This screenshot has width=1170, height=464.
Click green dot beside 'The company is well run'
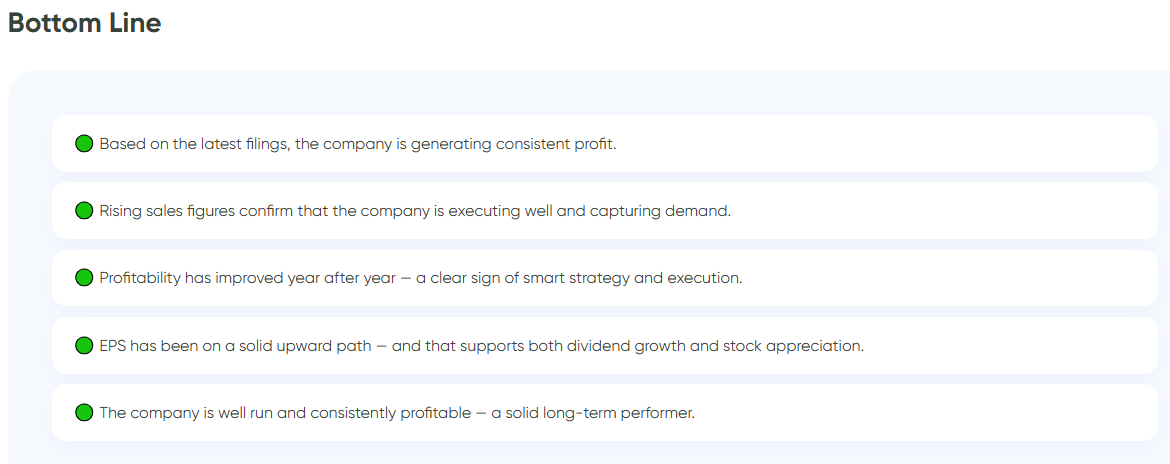pos(84,413)
